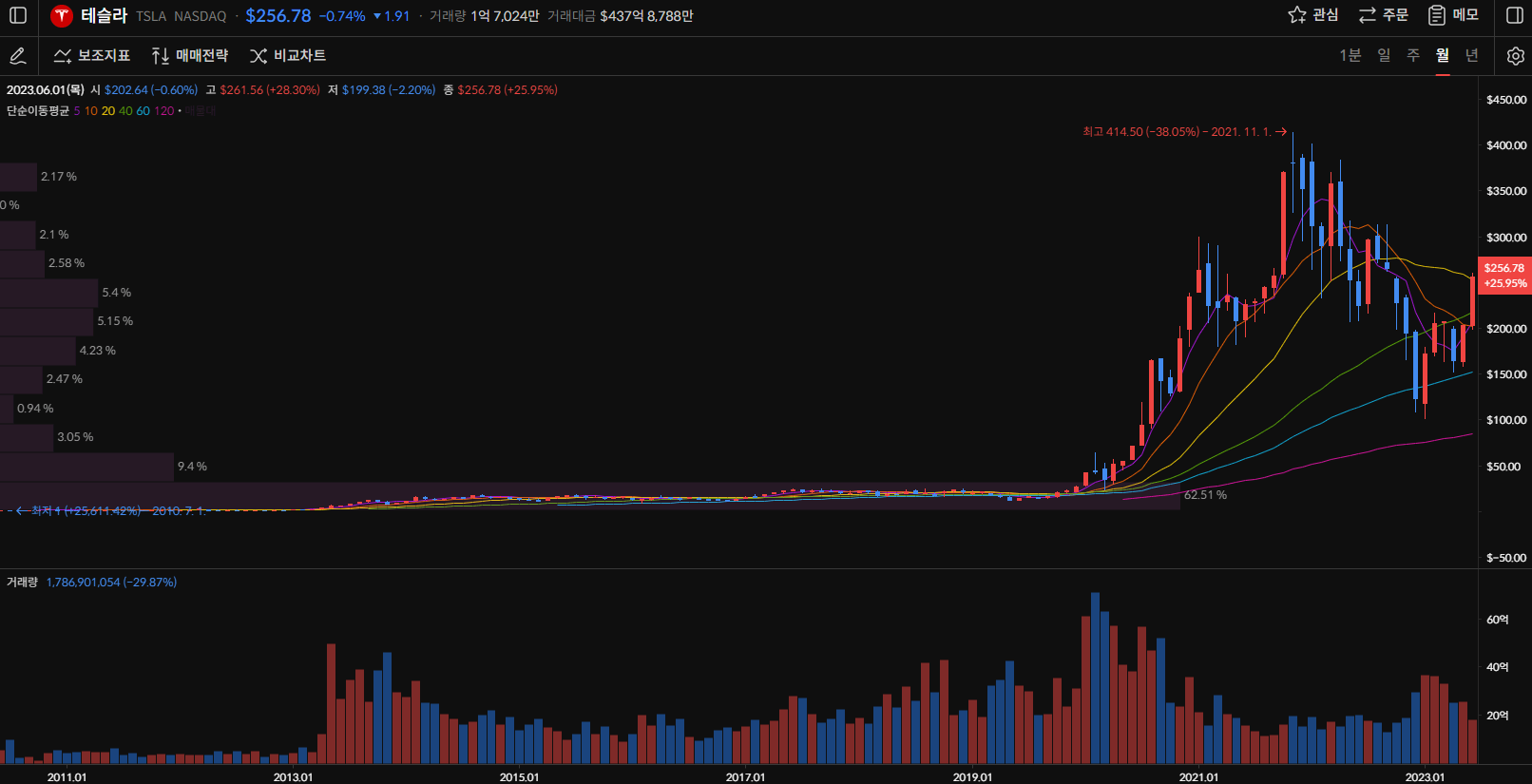The width and height of the screenshot is (1532, 784).
Task: Switch chart to 일 daily interval
Action: pyautogui.click(x=1384, y=55)
